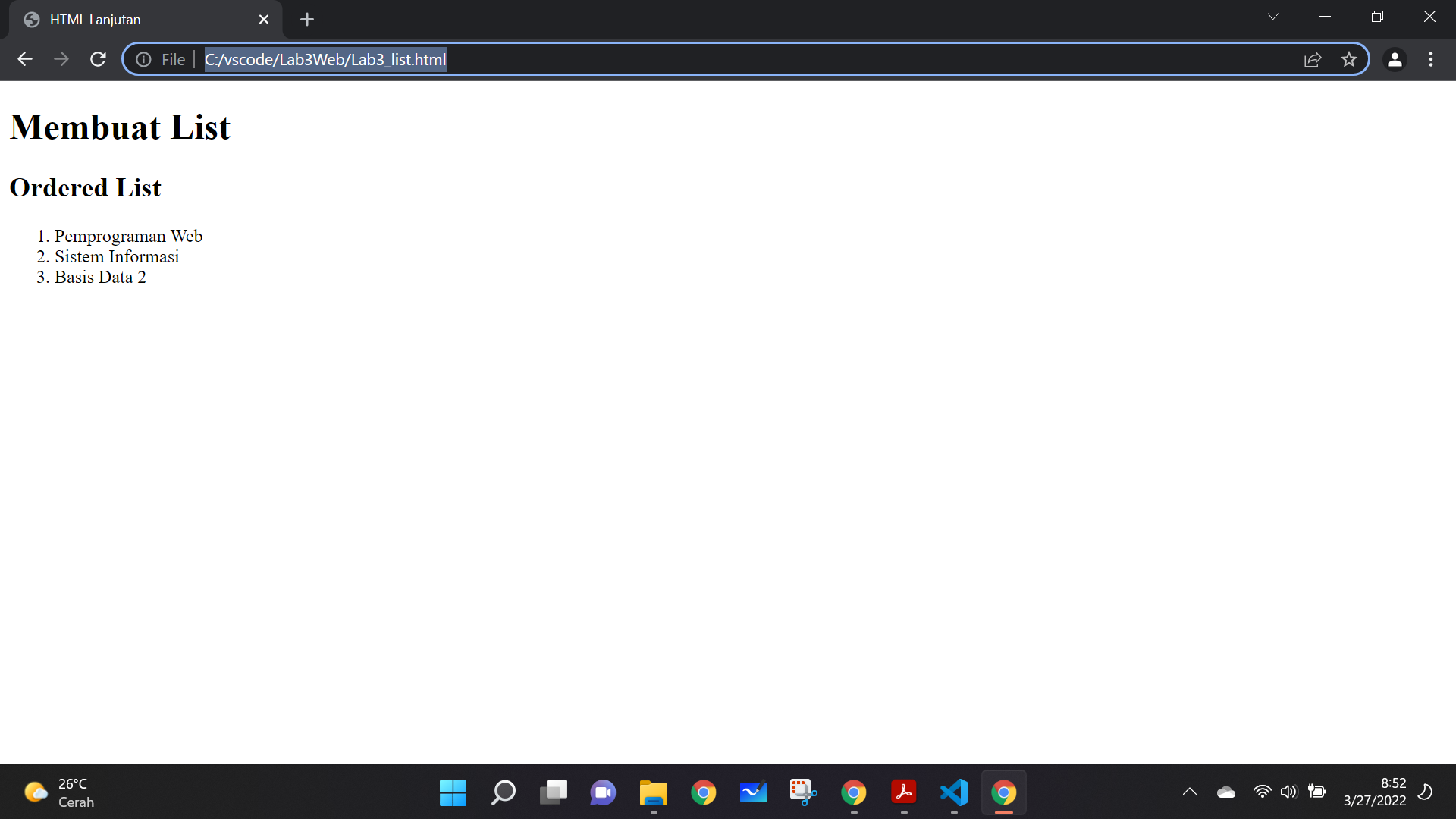Image resolution: width=1456 pixels, height=819 pixels.
Task: Open the Chrome profile account icon
Action: [1395, 59]
